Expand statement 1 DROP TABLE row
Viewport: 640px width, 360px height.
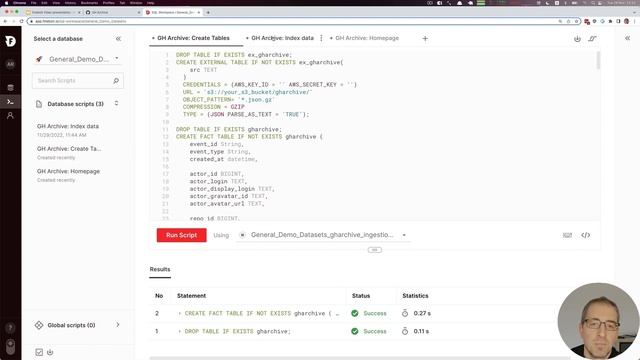tap(180, 331)
